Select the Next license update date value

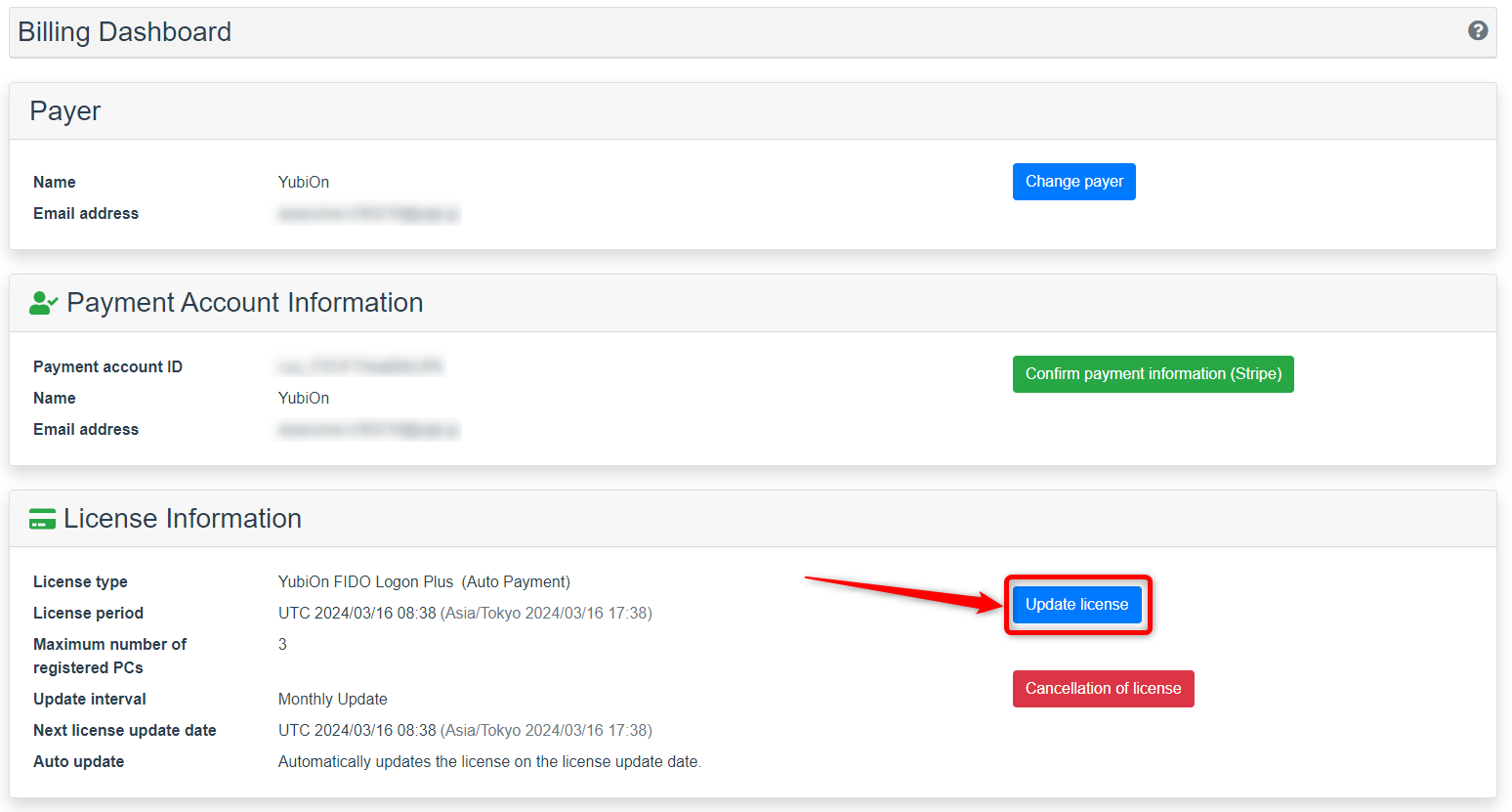[465, 731]
